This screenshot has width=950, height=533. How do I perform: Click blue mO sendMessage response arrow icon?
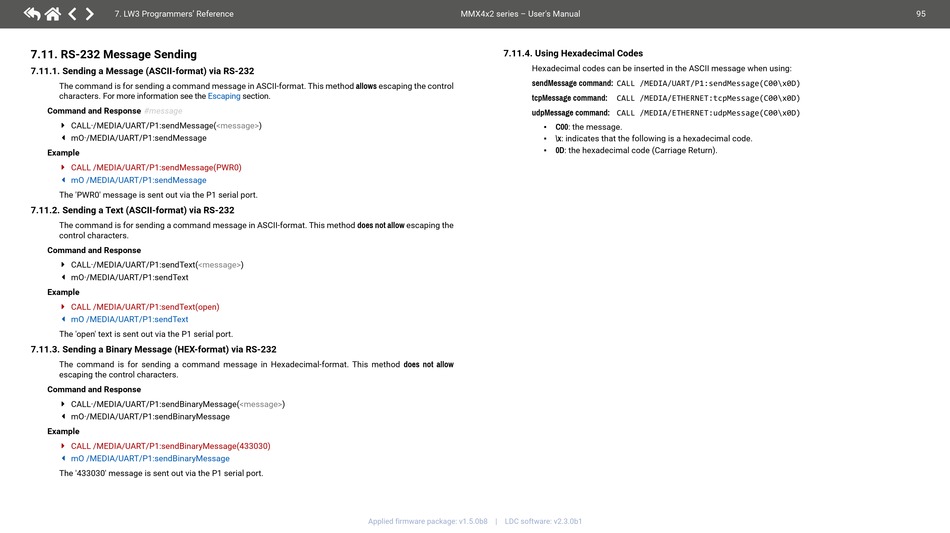pyautogui.click(x=63, y=180)
